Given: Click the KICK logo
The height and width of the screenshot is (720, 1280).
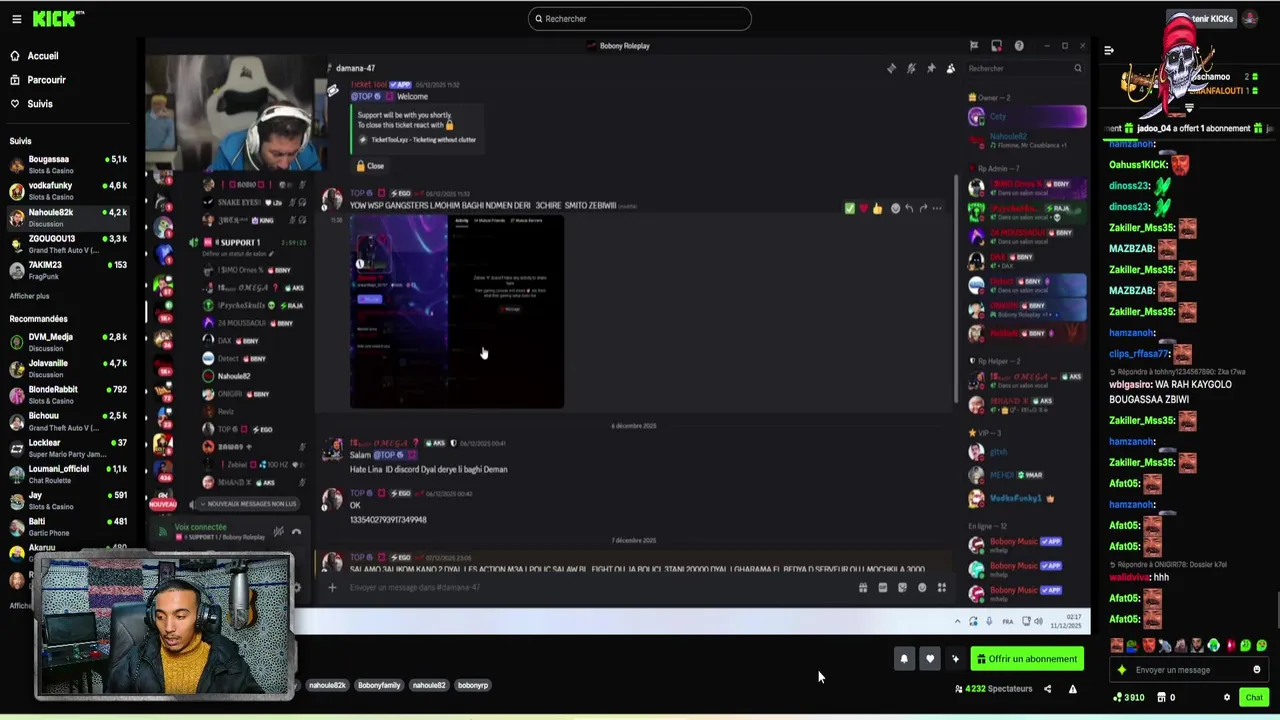Looking at the screenshot, I should coord(58,19).
